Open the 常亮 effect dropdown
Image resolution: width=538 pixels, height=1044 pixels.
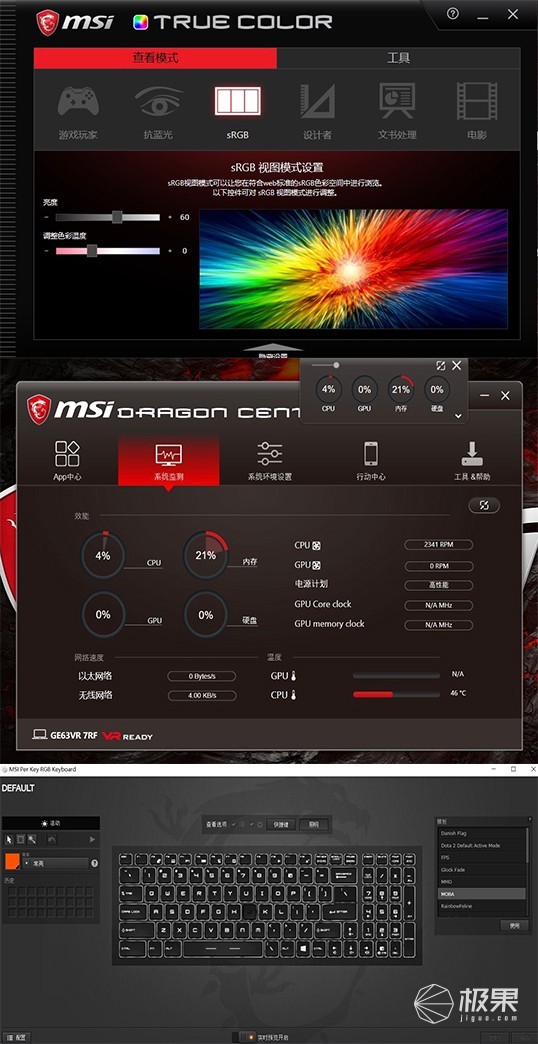[x=55, y=864]
